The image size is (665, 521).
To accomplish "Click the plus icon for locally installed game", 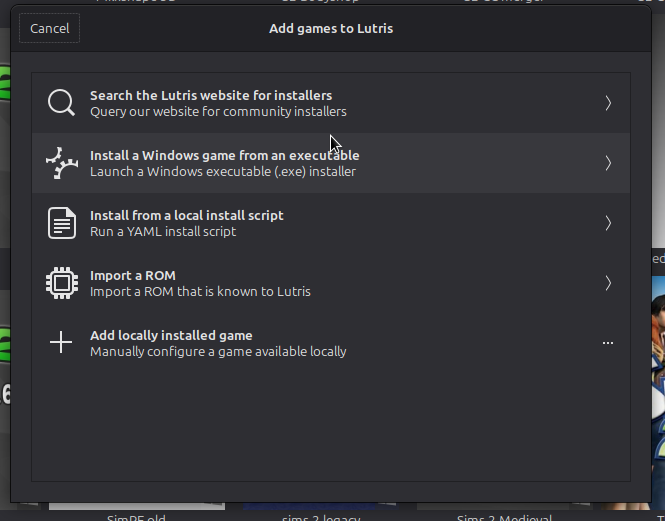I will [61, 342].
